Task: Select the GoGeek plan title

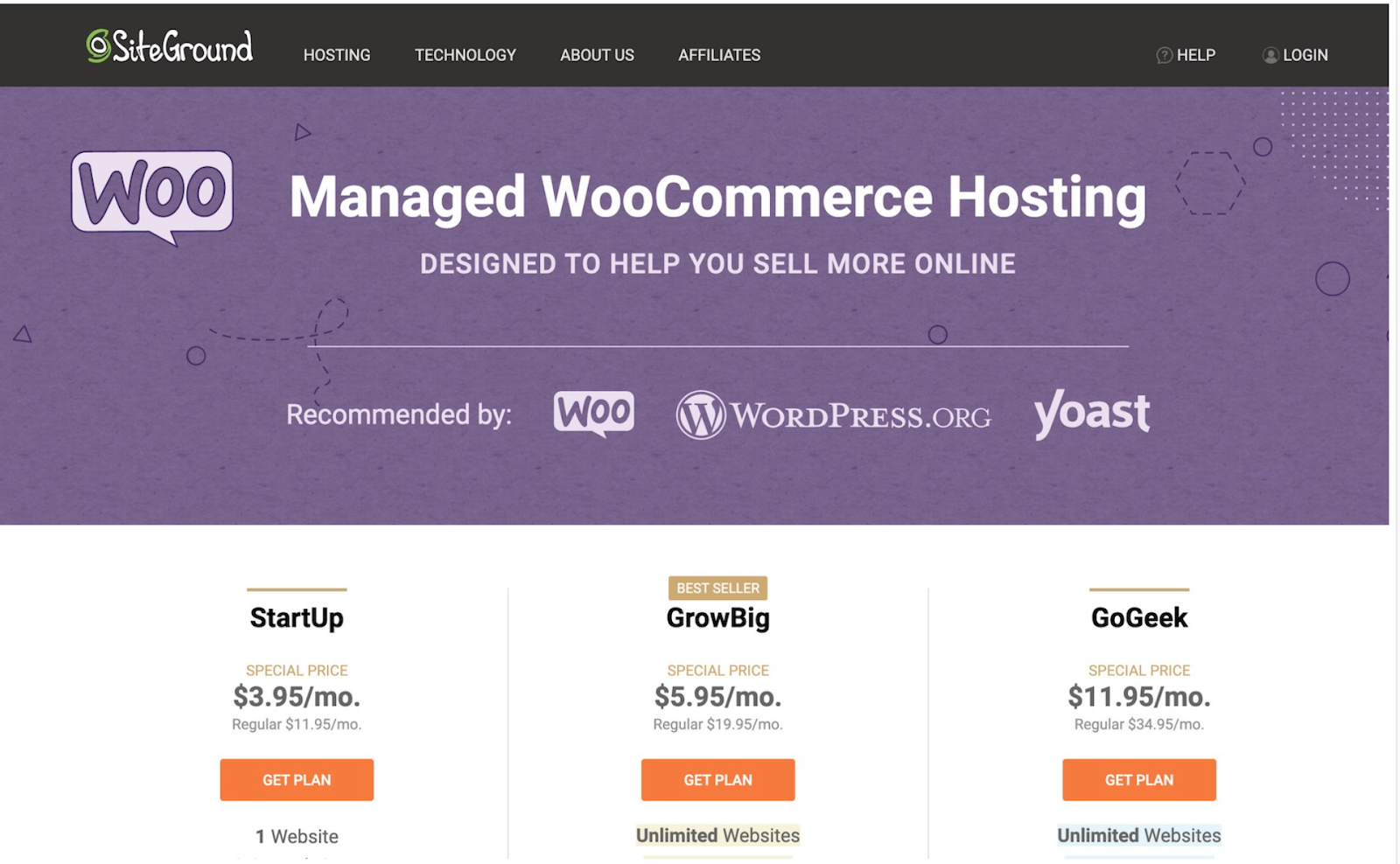Action: (1139, 618)
